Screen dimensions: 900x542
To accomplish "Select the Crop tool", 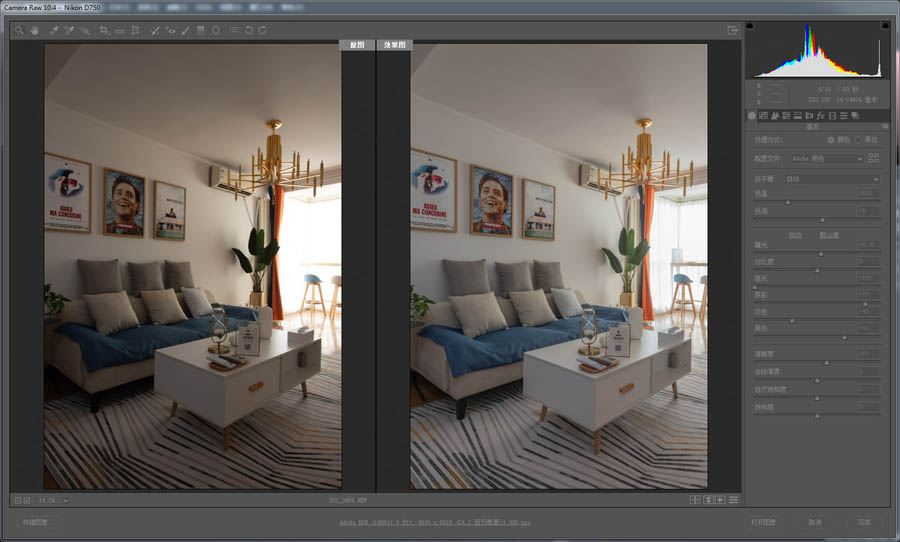I will pyautogui.click(x=104, y=30).
